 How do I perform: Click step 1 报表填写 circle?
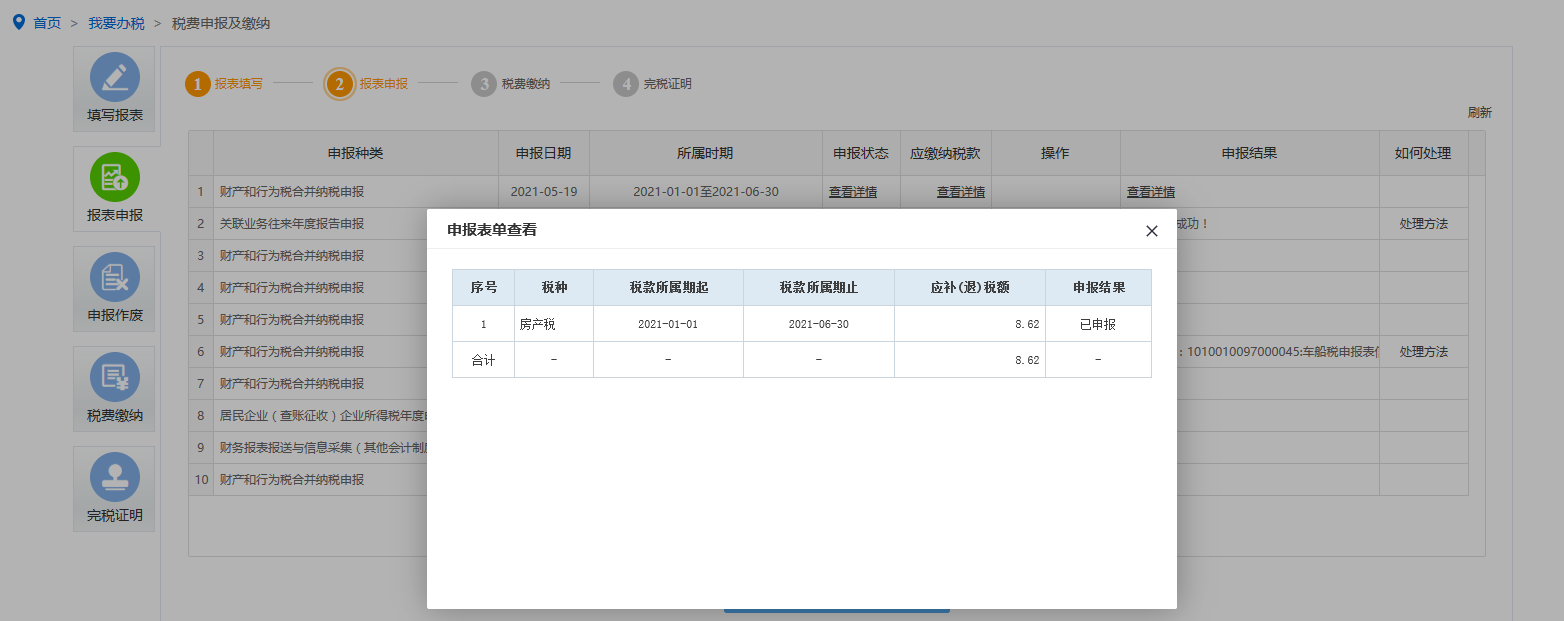pyautogui.click(x=198, y=84)
